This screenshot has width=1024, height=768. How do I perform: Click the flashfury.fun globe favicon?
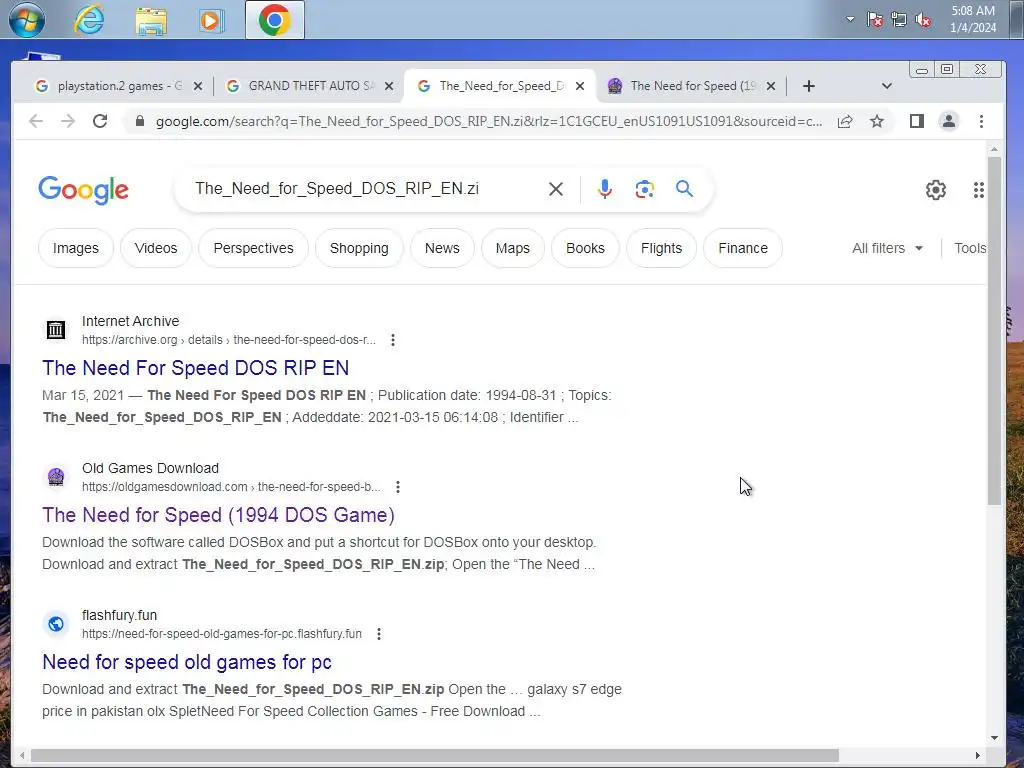[x=56, y=624]
